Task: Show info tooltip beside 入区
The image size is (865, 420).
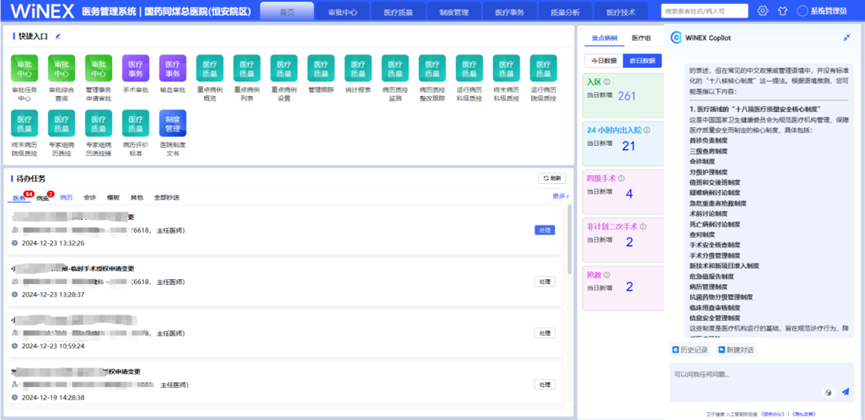Action: [607, 82]
